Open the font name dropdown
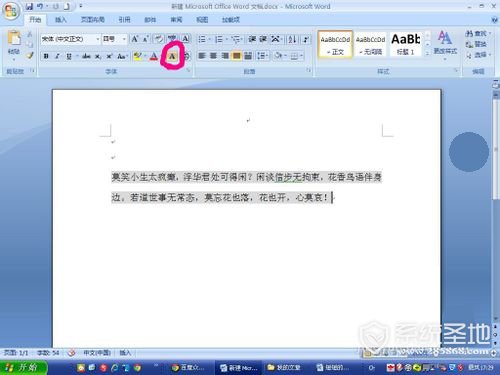Image resolution: width=500 pixels, height=375 pixels. coord(98,39)
